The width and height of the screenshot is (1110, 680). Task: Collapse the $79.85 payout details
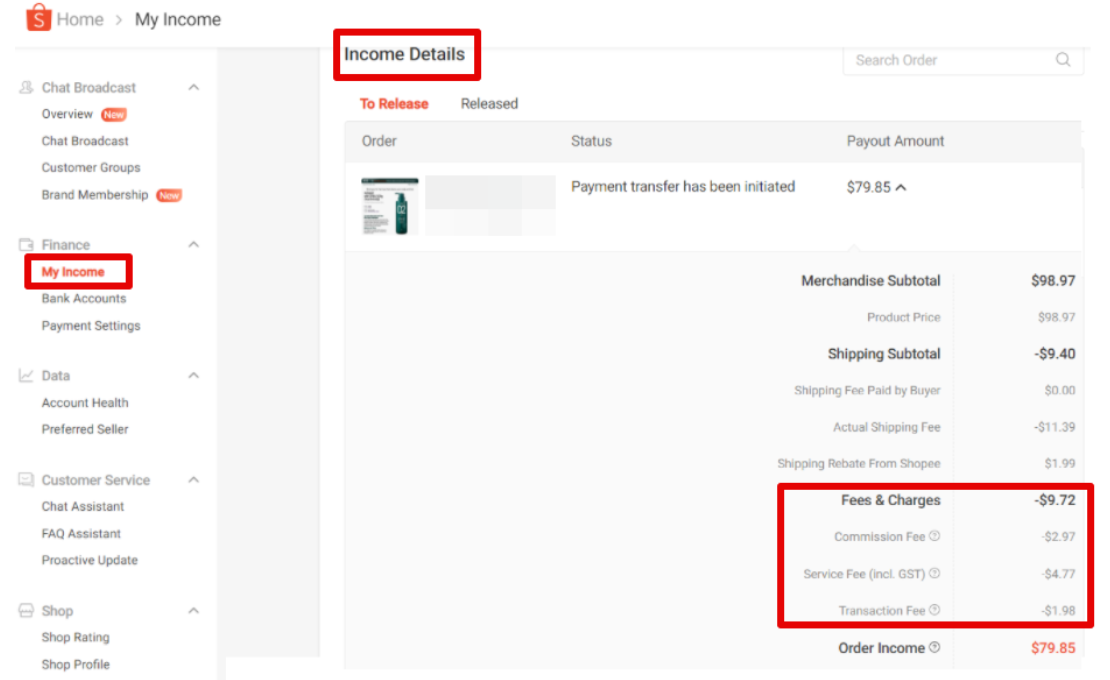pos(901,187)
